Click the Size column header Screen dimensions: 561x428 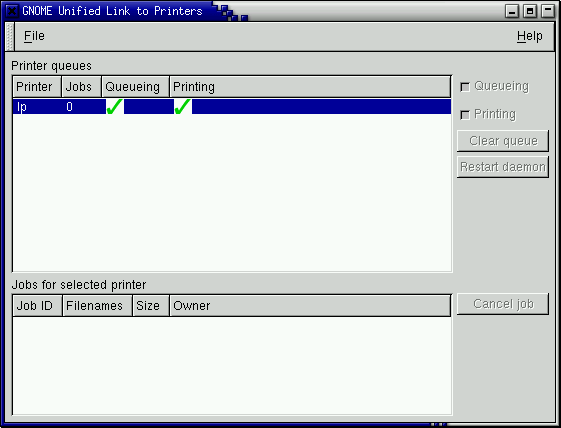tap(151, 306)
